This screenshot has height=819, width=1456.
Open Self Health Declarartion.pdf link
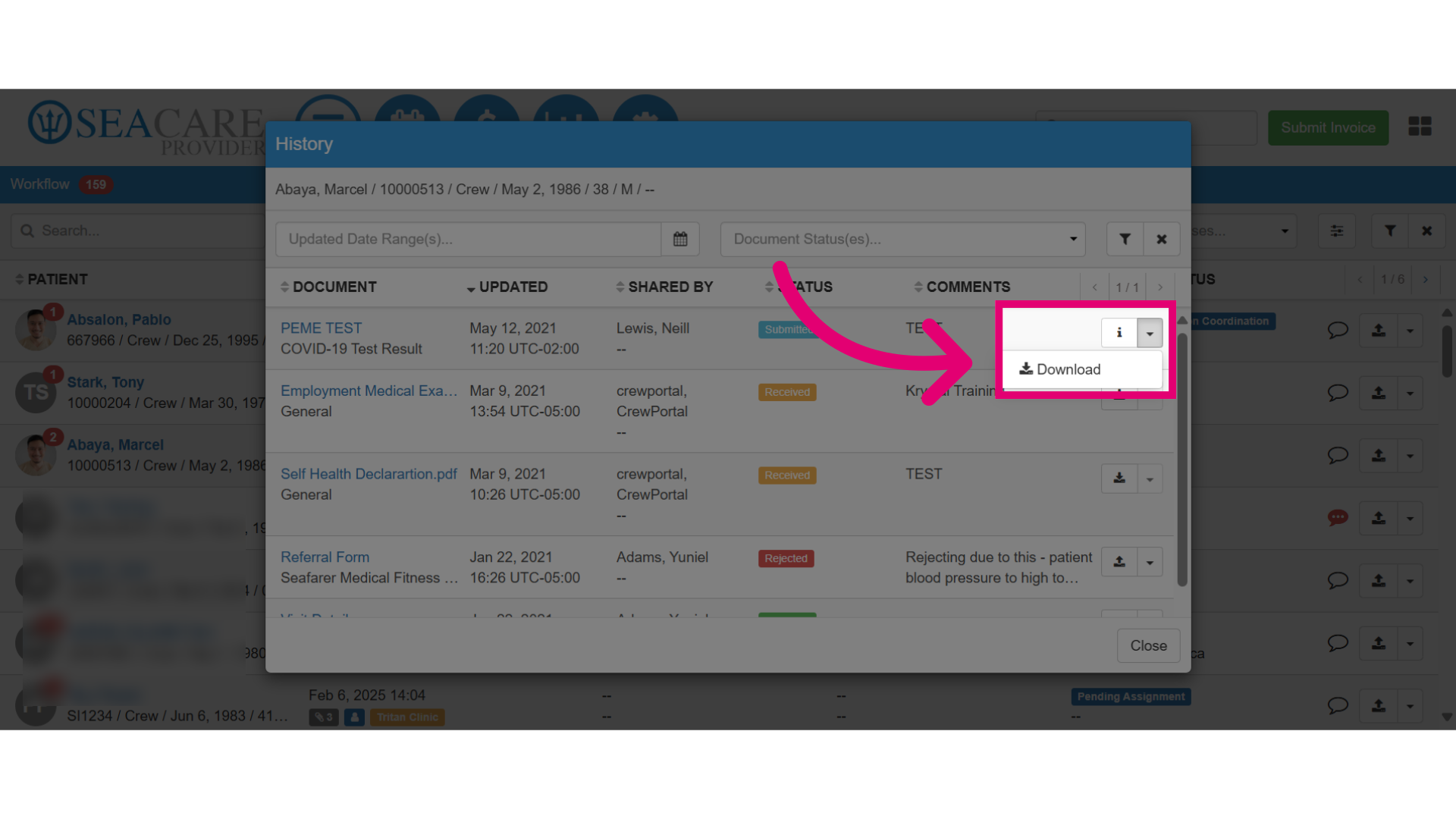(x=369, y=474)
